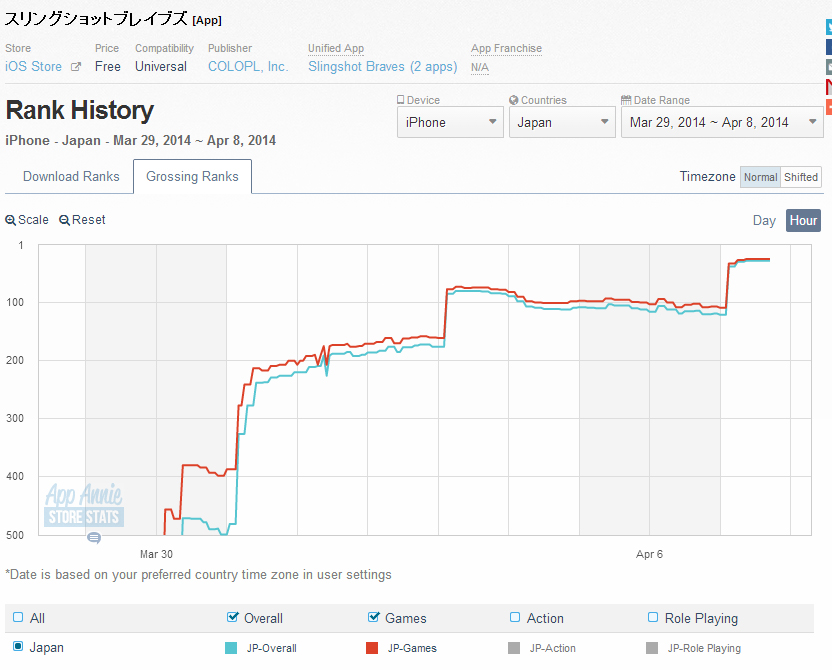Uncheck the Overall checkbox
Screen dimensions: 832x670
tap(232, 617)
